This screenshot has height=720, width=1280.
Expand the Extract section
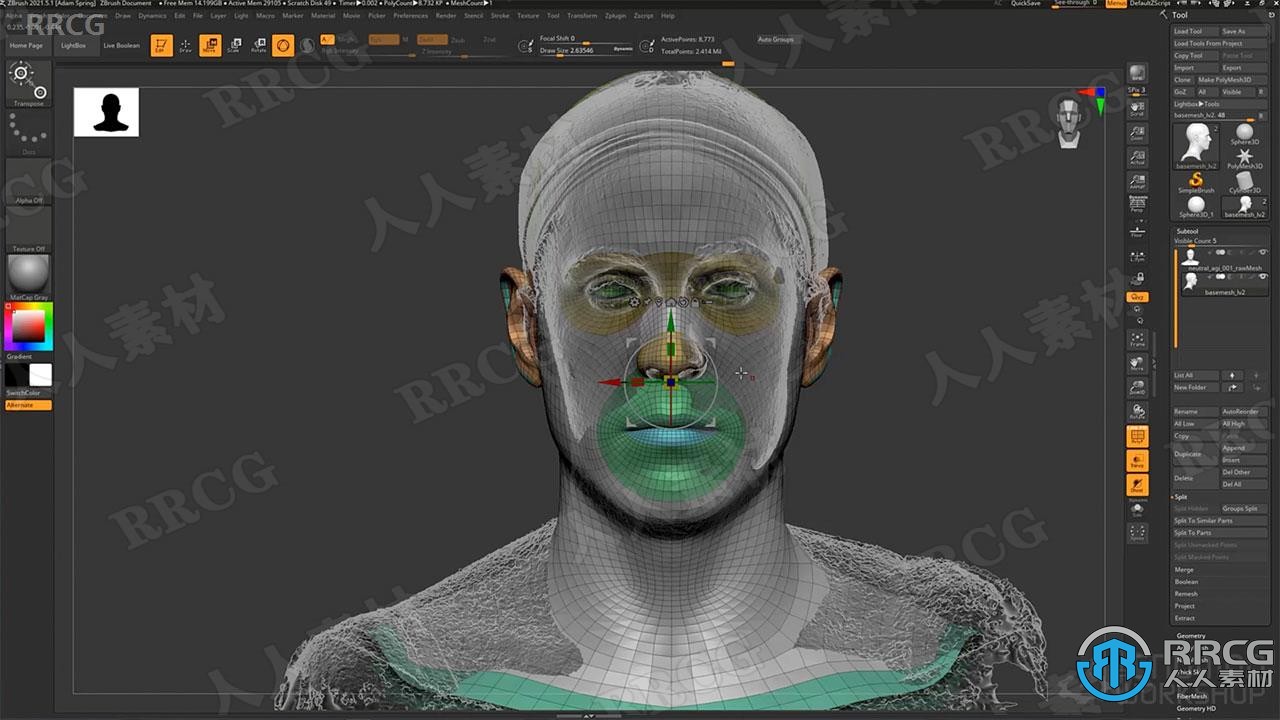click(x=1185, y=618)
